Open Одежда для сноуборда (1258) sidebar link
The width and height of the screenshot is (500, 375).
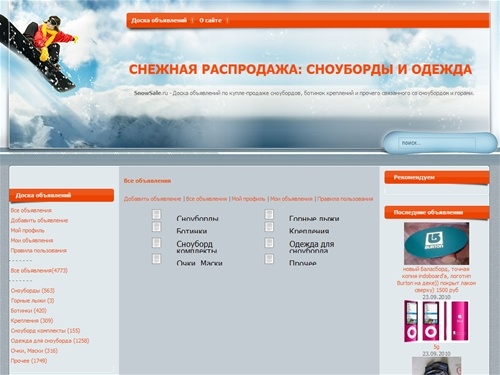point(50,340)
